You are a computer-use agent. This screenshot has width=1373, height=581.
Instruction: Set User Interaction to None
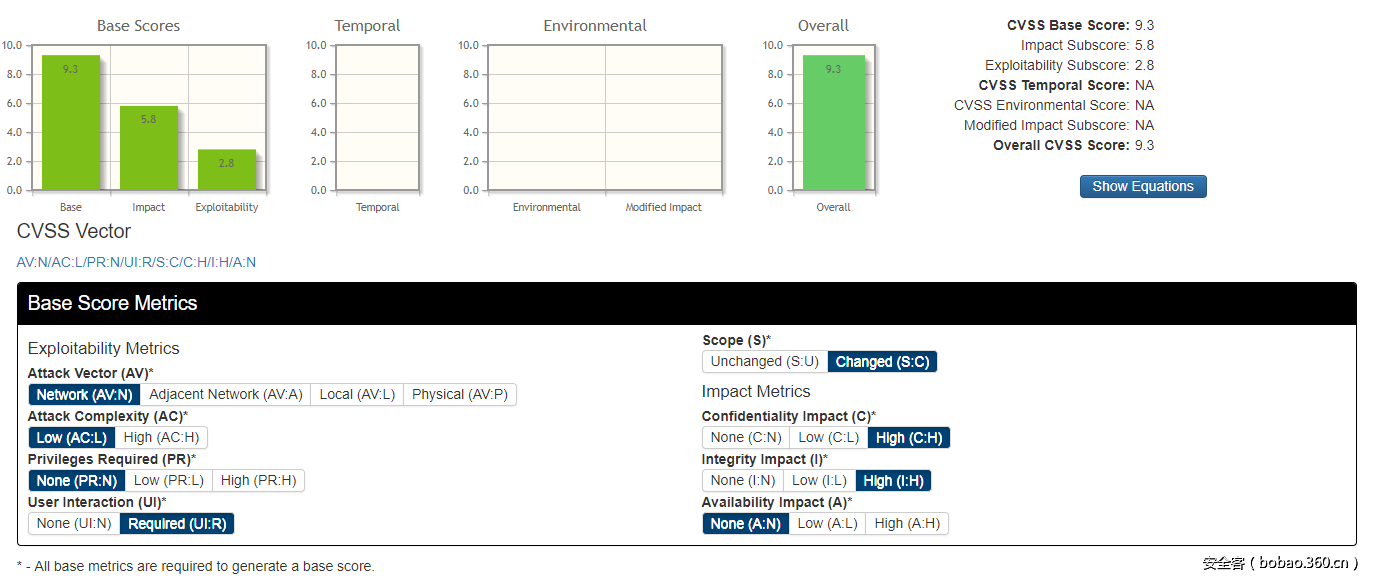click(x=74, y=523)
